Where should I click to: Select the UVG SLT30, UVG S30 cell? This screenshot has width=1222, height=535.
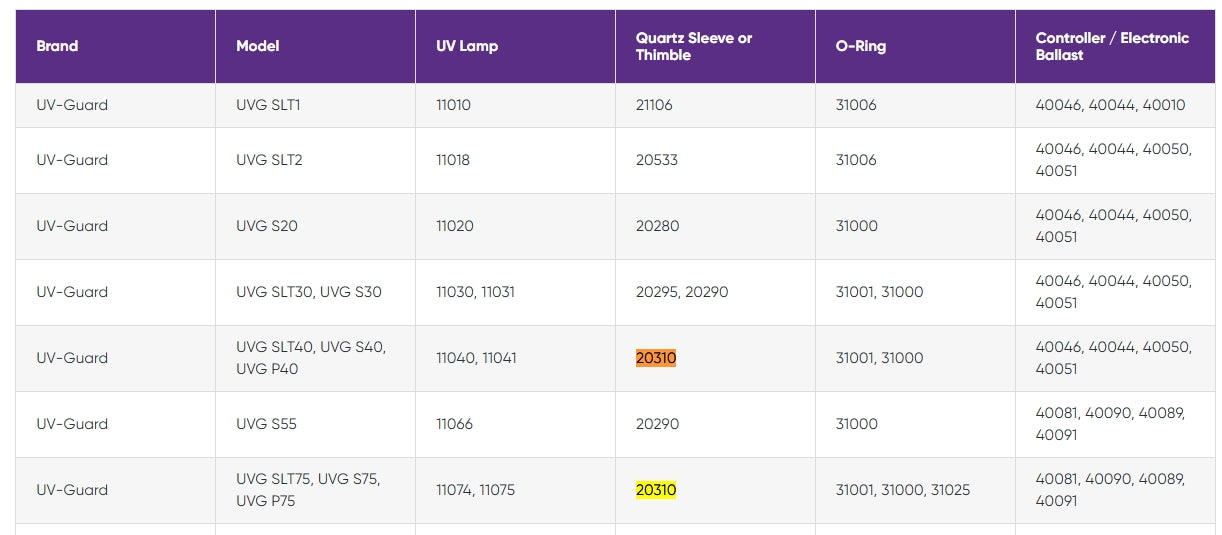[x=309, y=292]
